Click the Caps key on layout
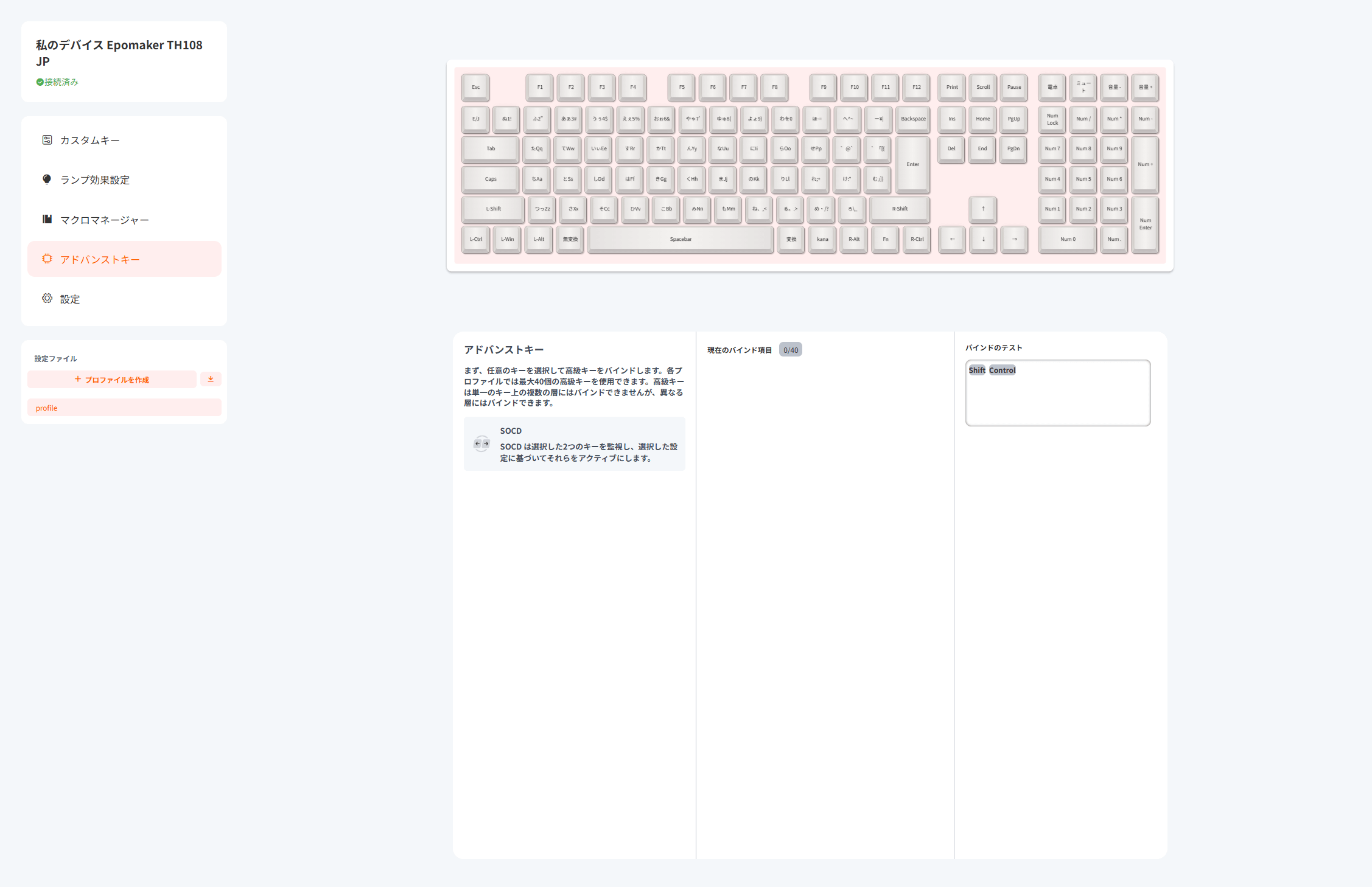The height and width of the screenshot is (887, 1372). (491, 179)
